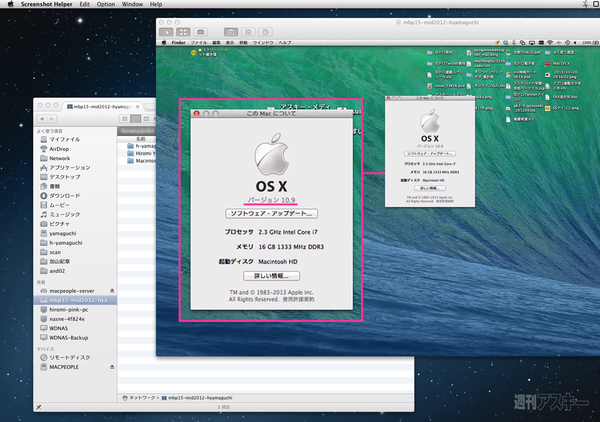The width and height of the screenshot is (600, 422).
Task: Click ソフトウェア・アップデート in the smaller About window
Action: coord(430,153)
